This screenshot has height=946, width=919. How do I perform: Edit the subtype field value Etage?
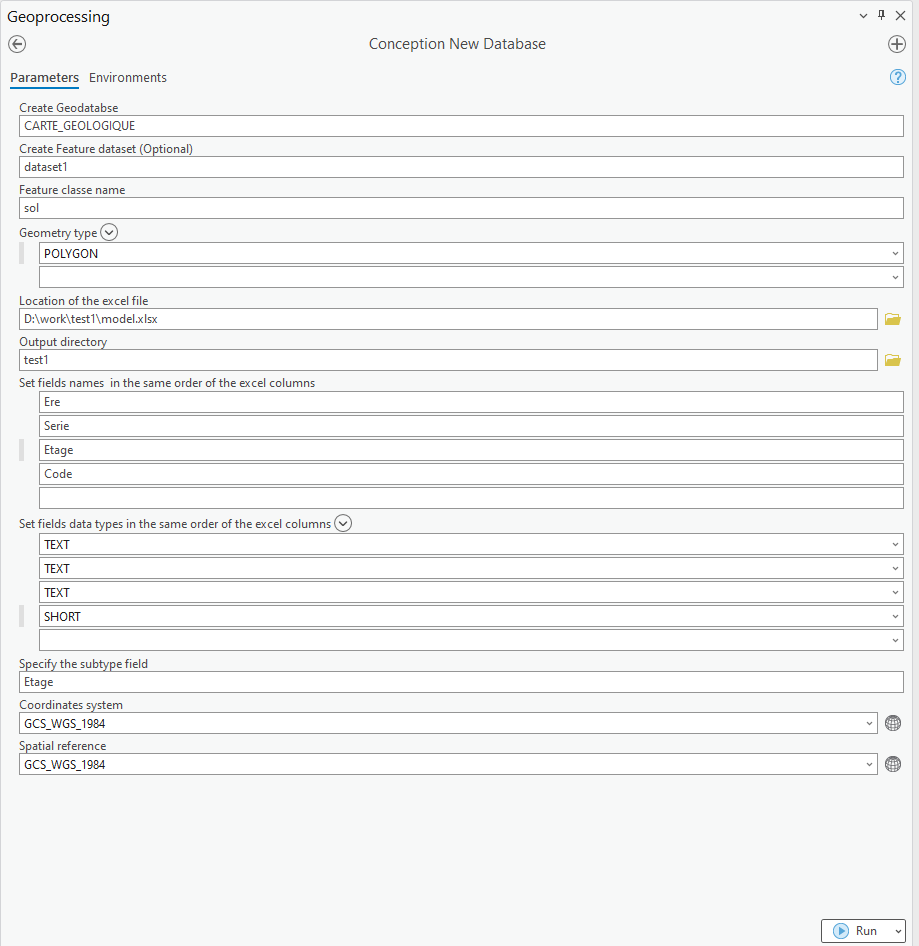461,682
